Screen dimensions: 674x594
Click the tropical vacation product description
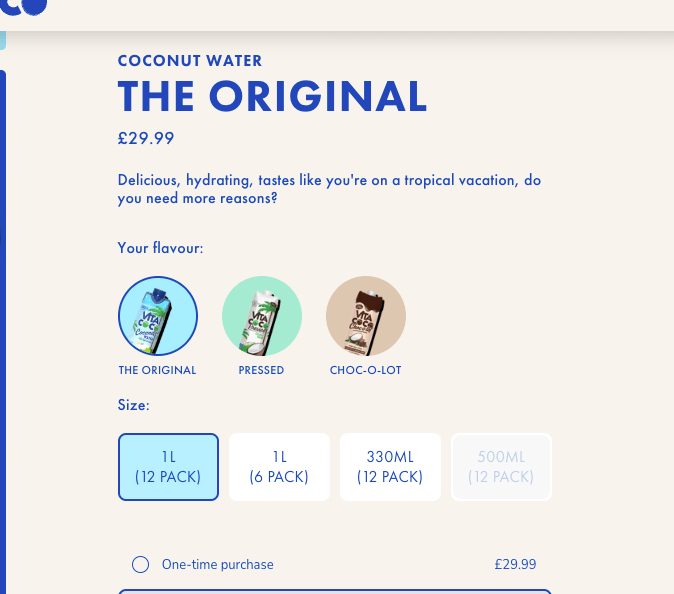(329, 189)
